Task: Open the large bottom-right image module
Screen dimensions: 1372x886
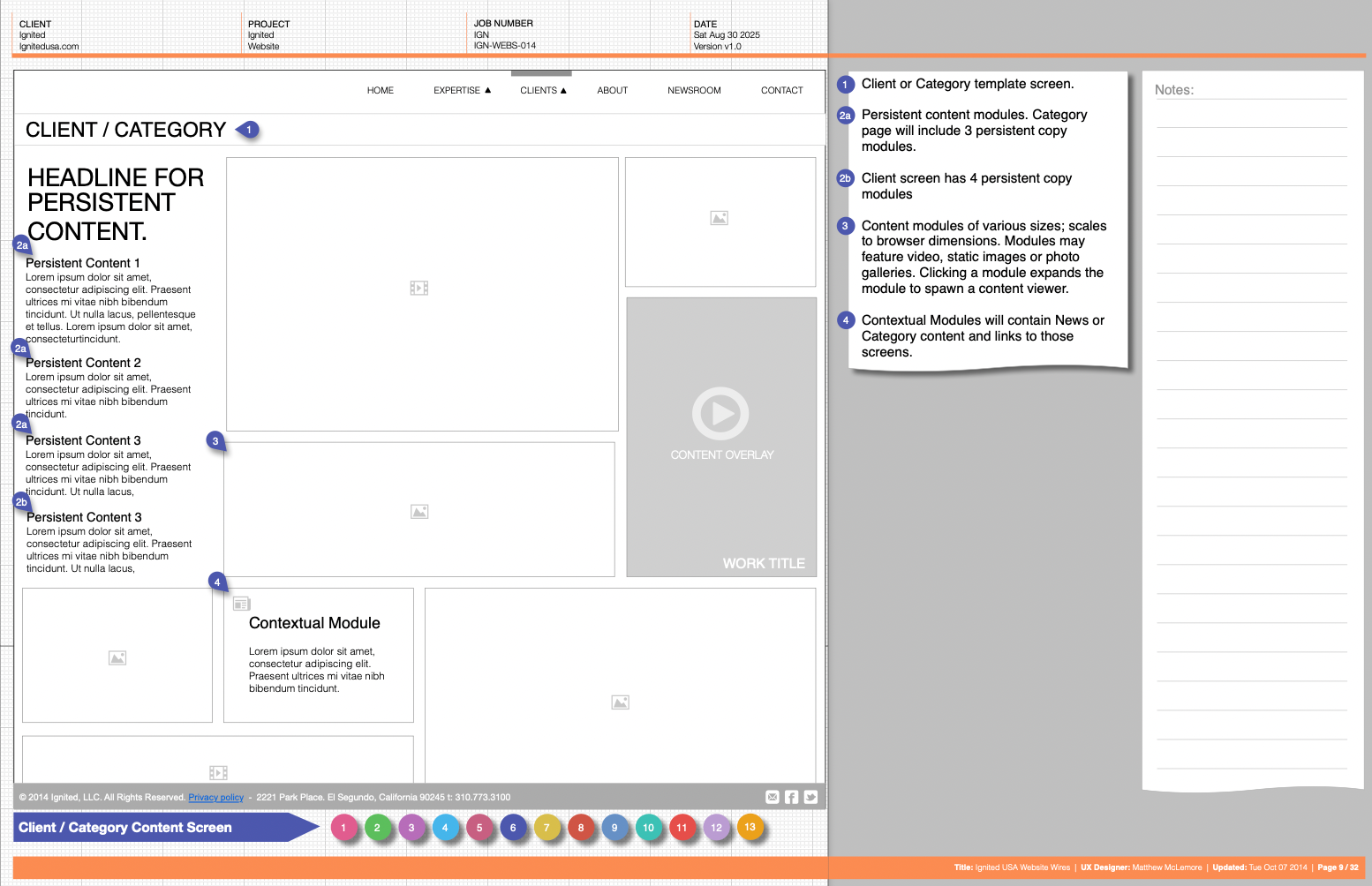Action: (x=620, y=686)
